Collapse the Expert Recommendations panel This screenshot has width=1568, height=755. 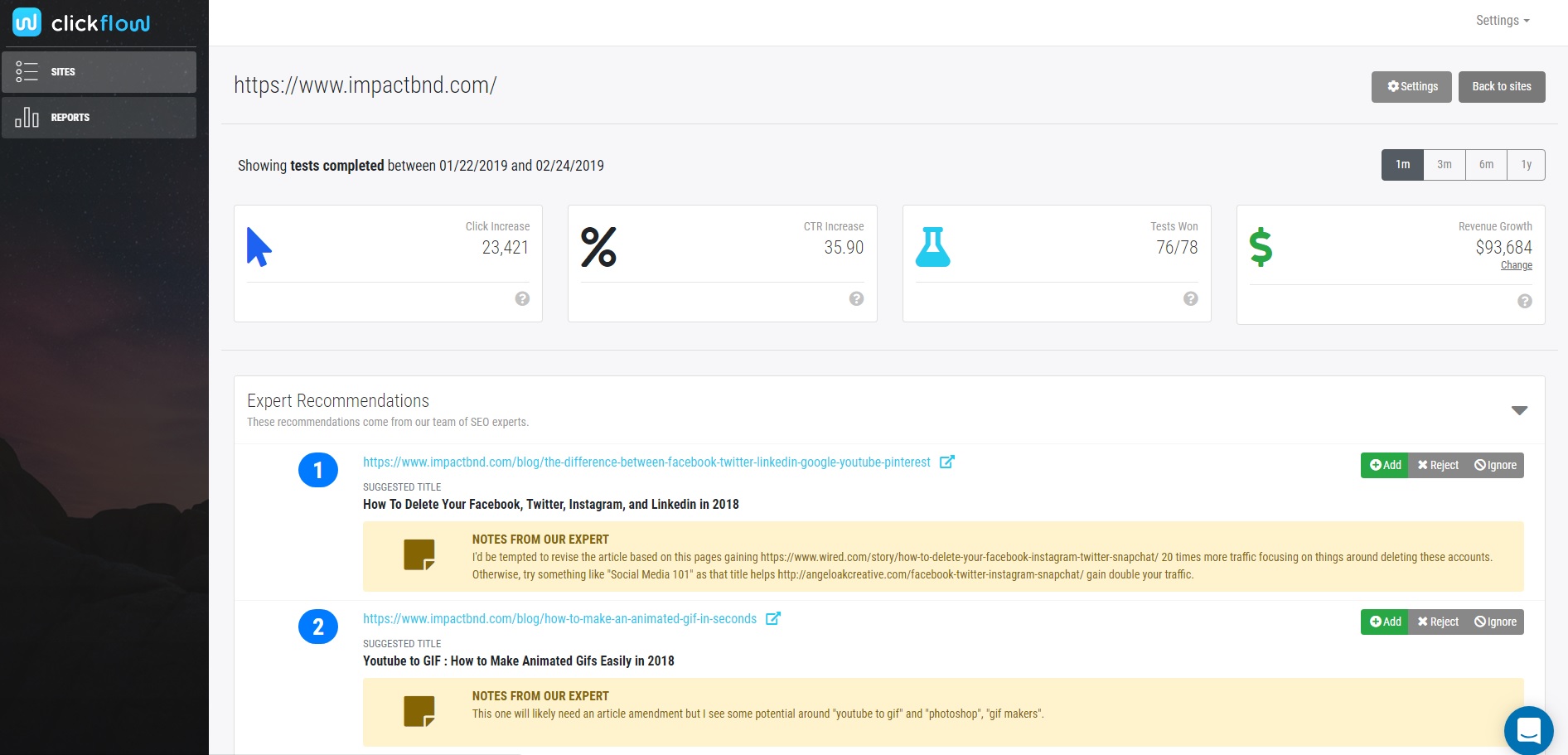1519,410
